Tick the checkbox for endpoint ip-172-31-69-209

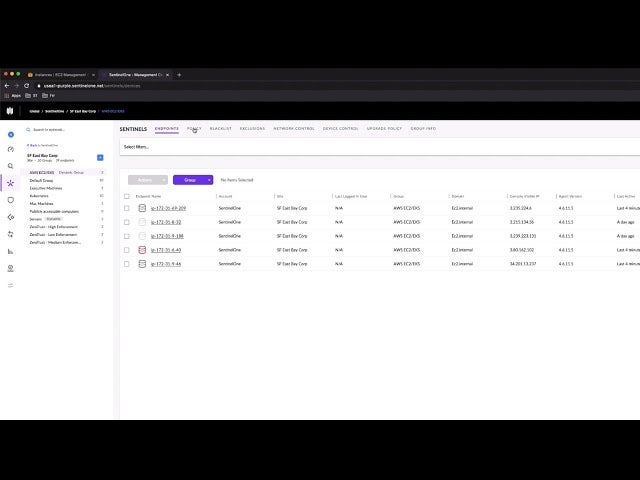tap(127, 208)
